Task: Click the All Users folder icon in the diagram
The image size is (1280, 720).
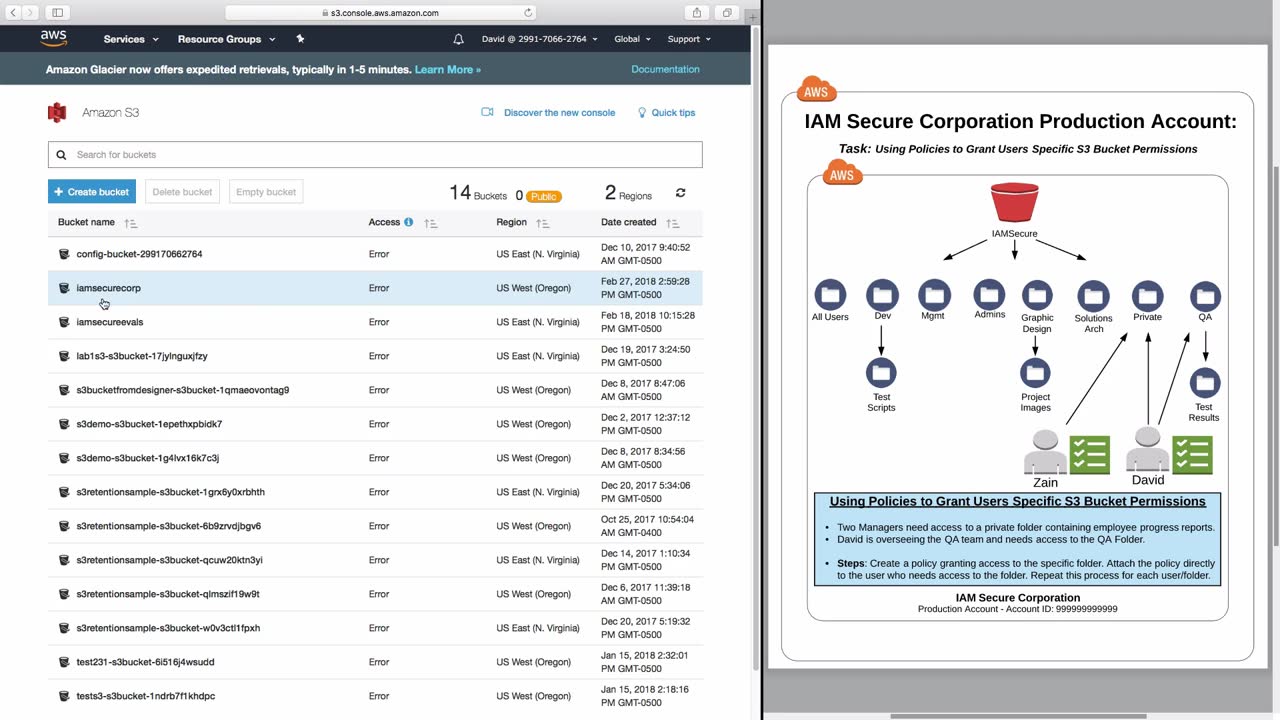Action: click(x=830, y=295)
